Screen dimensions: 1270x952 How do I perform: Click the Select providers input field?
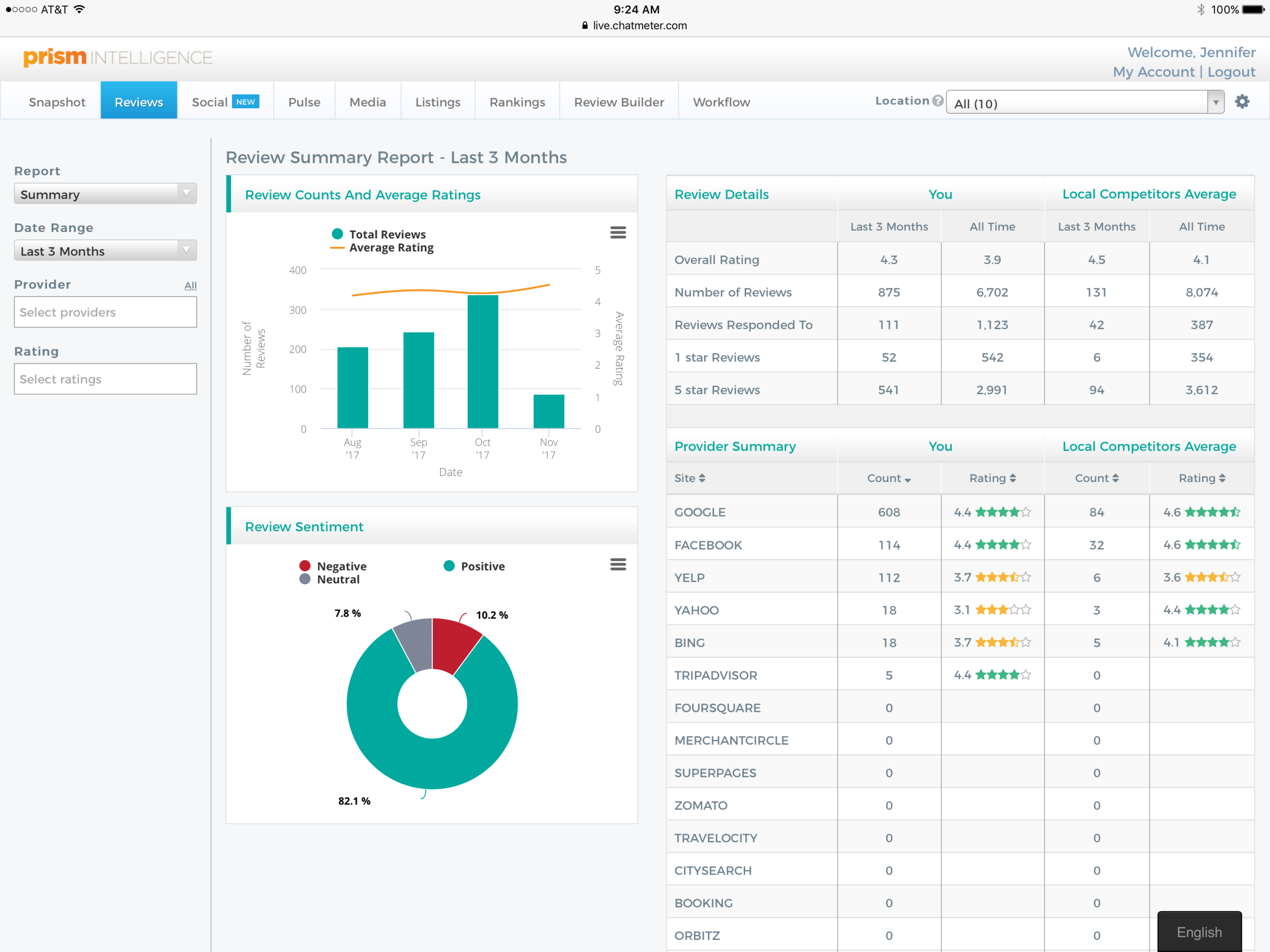105,312
